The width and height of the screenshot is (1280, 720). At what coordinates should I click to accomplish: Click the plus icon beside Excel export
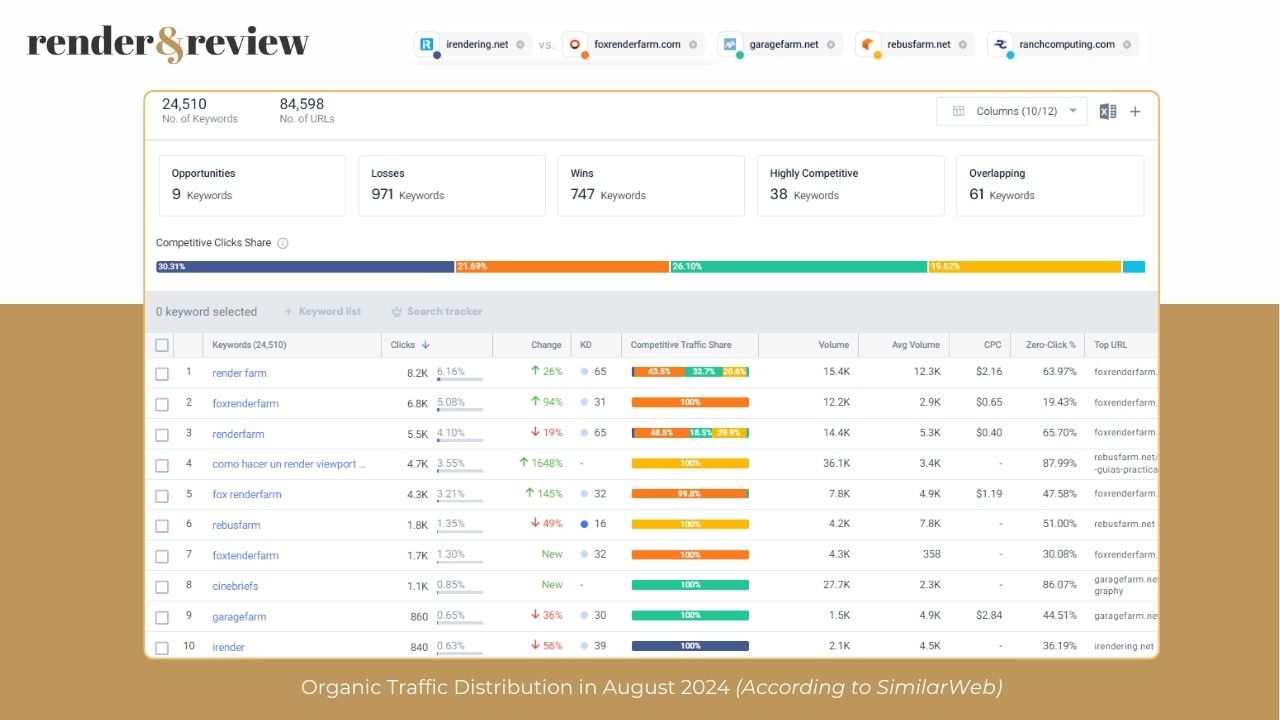tap(1135, 111)
